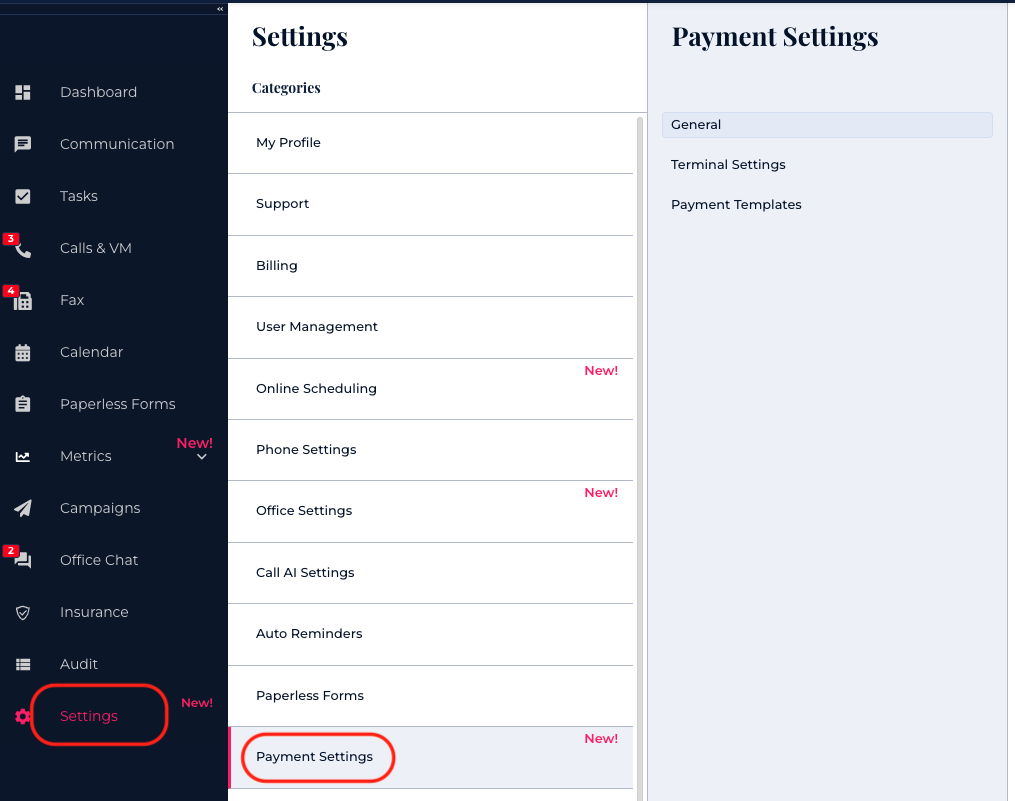Viewport: 1015px width, 801px height.
Task: Click the Insurance shield icon
Action: coord(23,612)
